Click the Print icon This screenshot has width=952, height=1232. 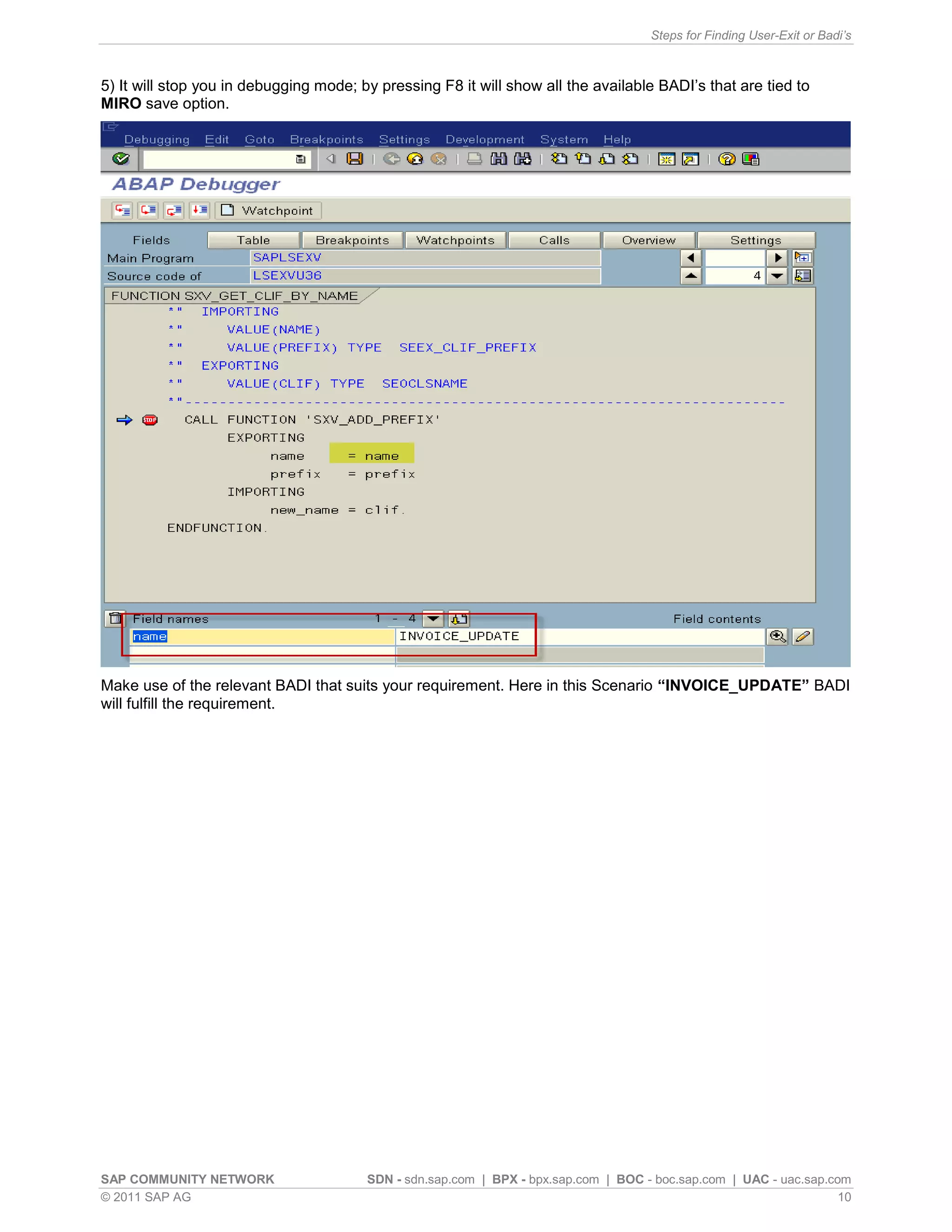click(x=474, y=159)
